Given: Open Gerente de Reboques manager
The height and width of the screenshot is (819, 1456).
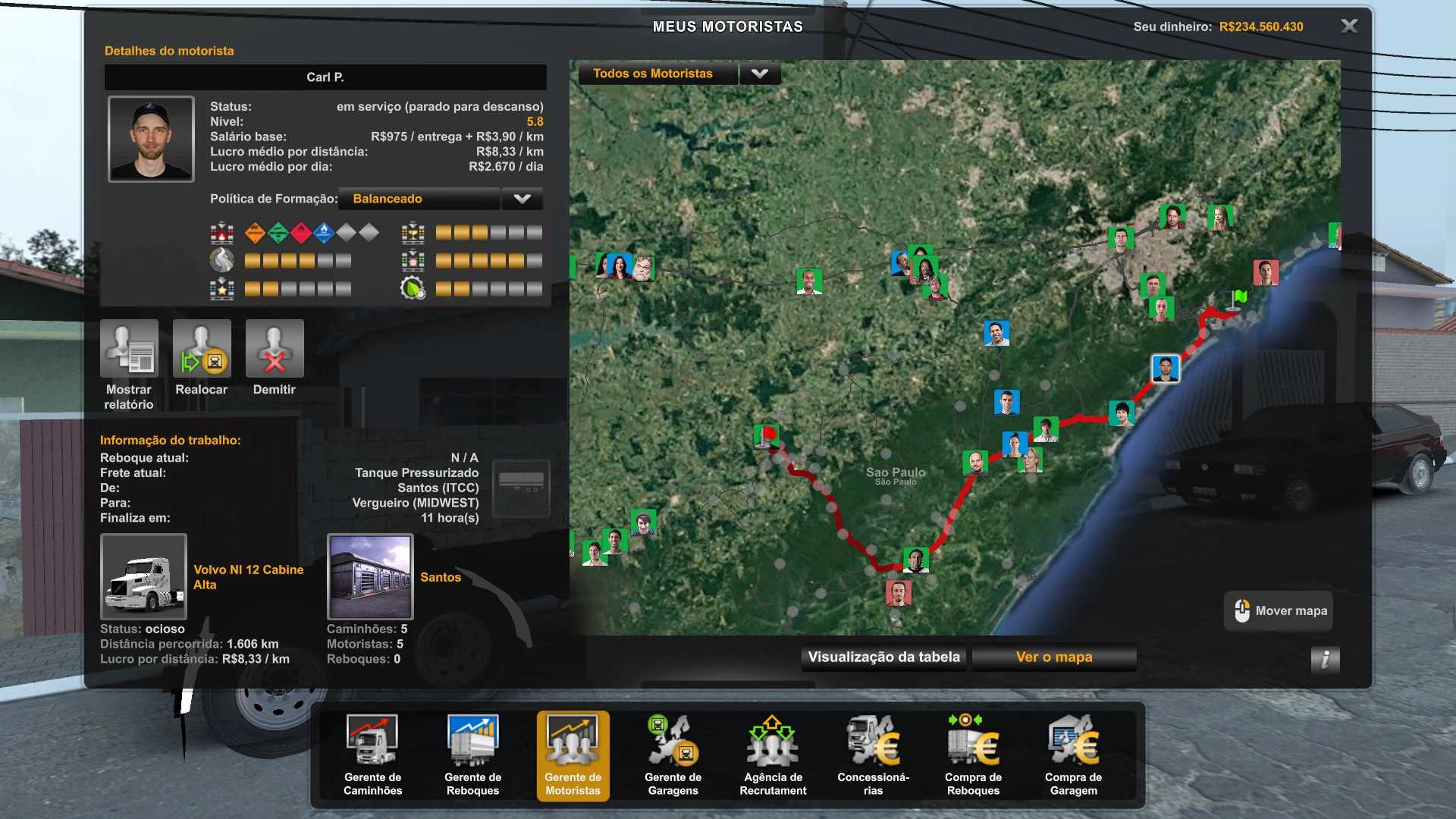Looking at the screenshot, I should point(472,755).
